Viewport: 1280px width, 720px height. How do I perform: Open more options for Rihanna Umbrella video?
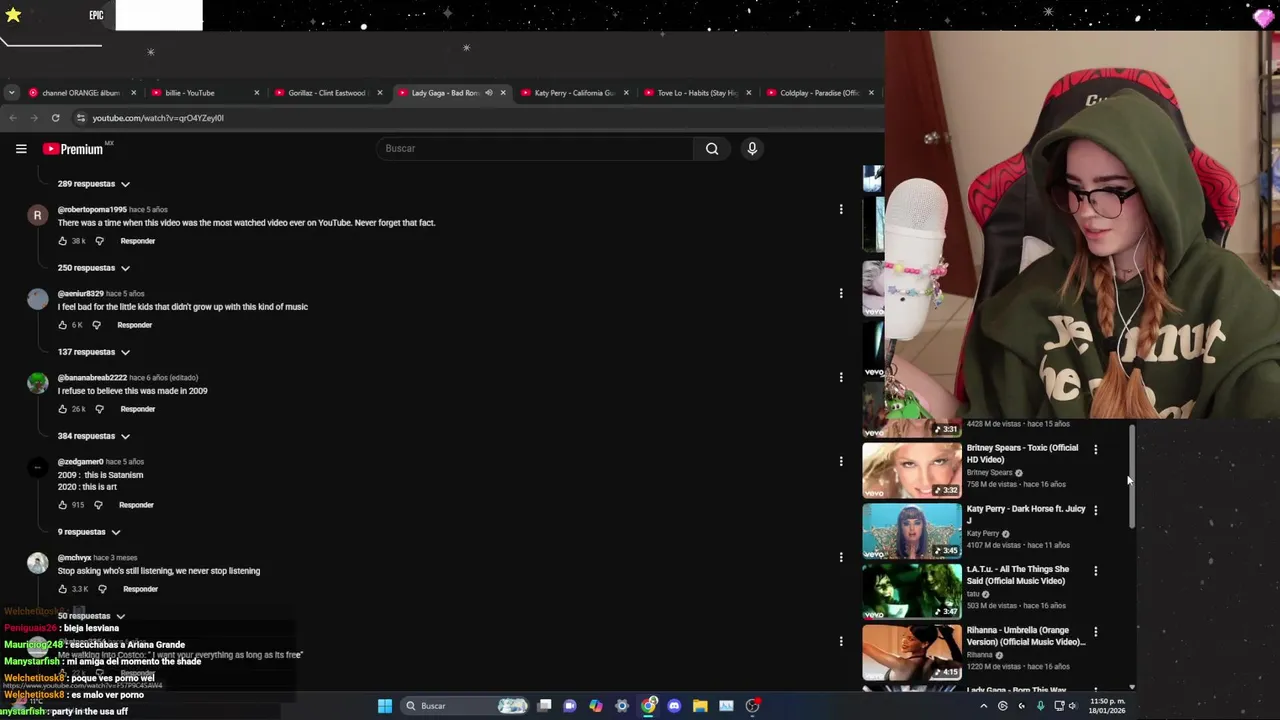click(x=1095, y=633)
